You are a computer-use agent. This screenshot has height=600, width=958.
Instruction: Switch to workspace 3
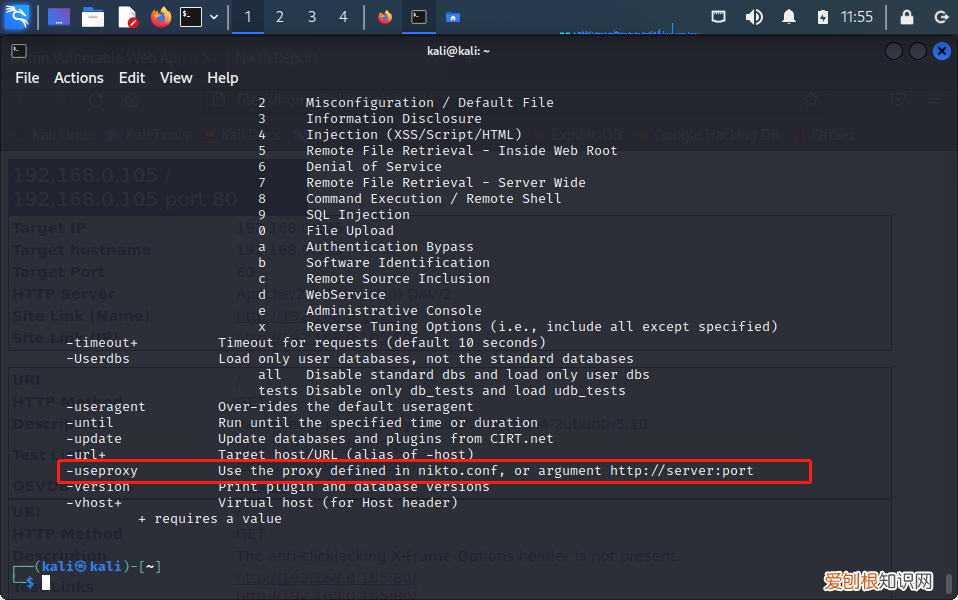tap(312, 17)
